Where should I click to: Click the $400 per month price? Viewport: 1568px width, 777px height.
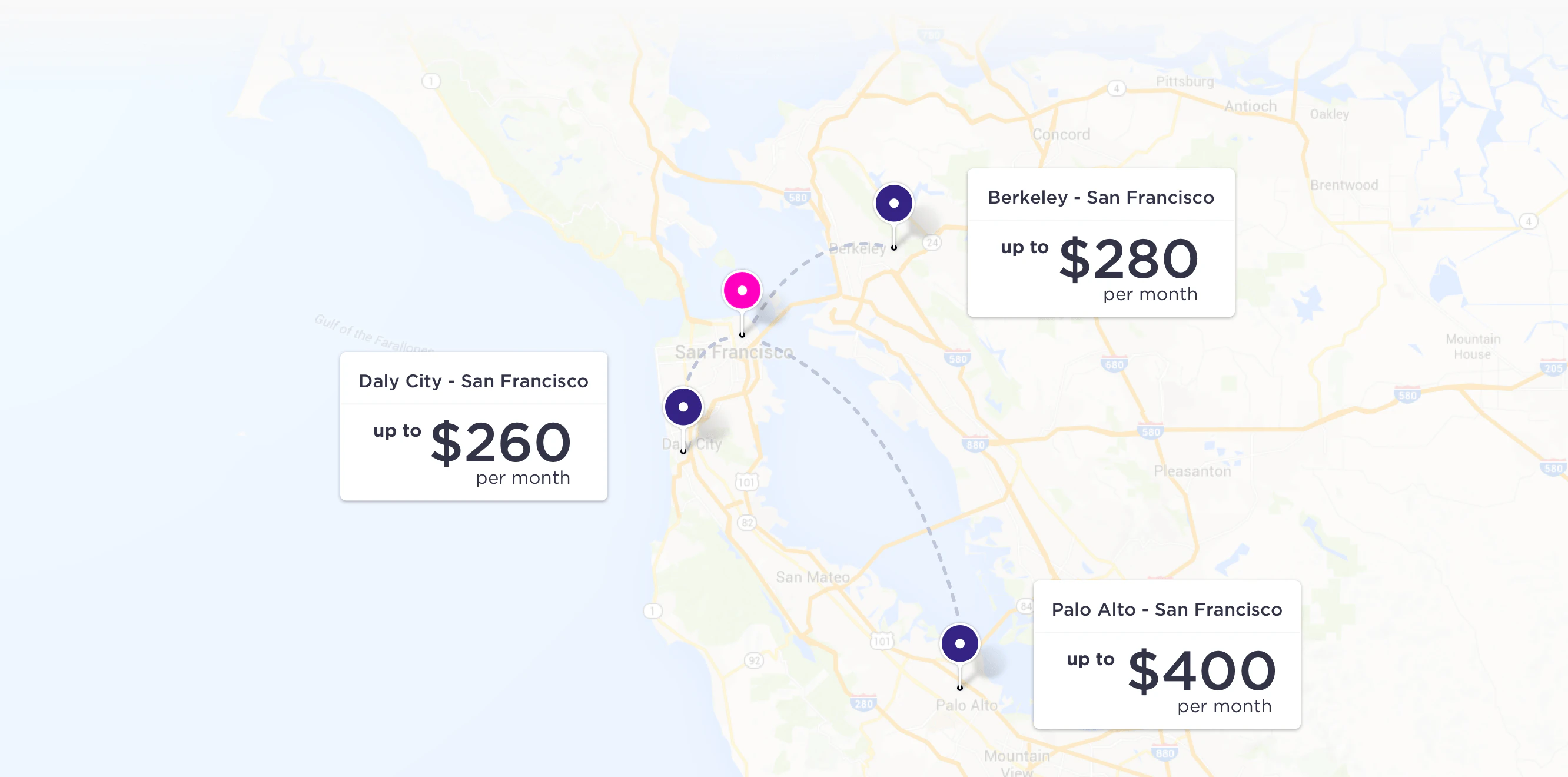point(1201,672)
